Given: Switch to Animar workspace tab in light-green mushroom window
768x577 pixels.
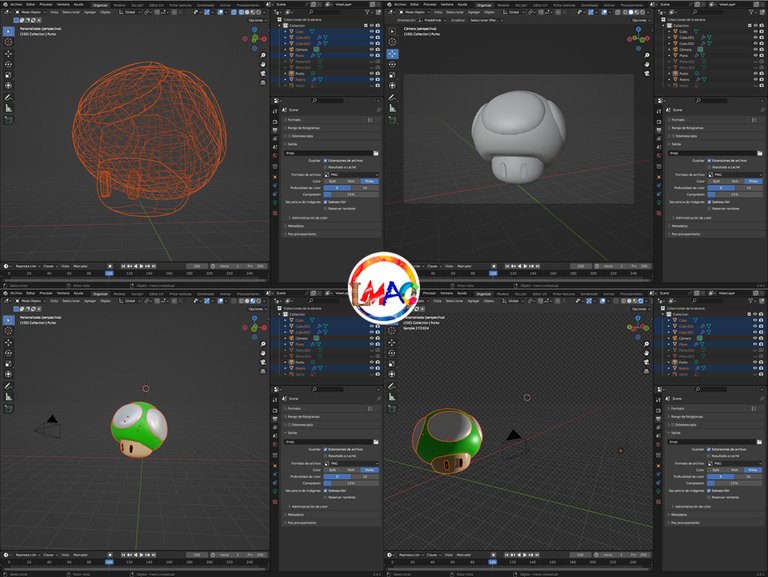Looking at the screenshot, I should coord(225,294).
